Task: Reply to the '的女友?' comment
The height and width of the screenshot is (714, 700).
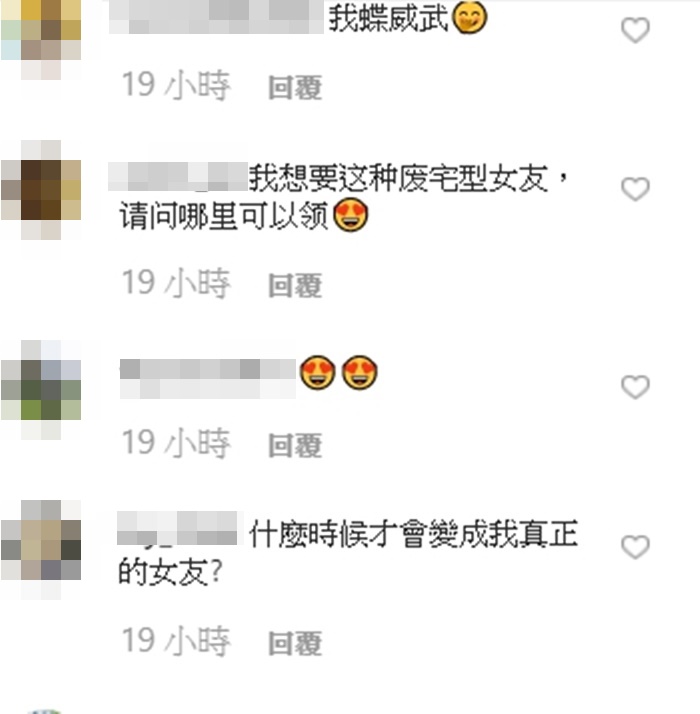Action: pyautogui.click(x=295, y=643)
